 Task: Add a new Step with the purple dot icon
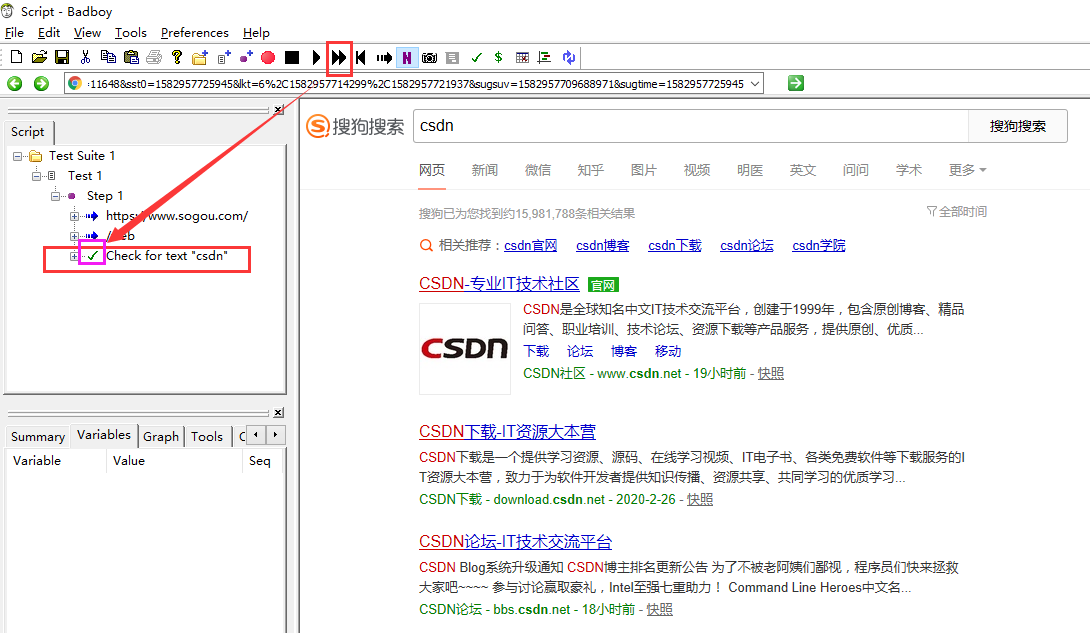pyautogui.click(x=246, y=58)
